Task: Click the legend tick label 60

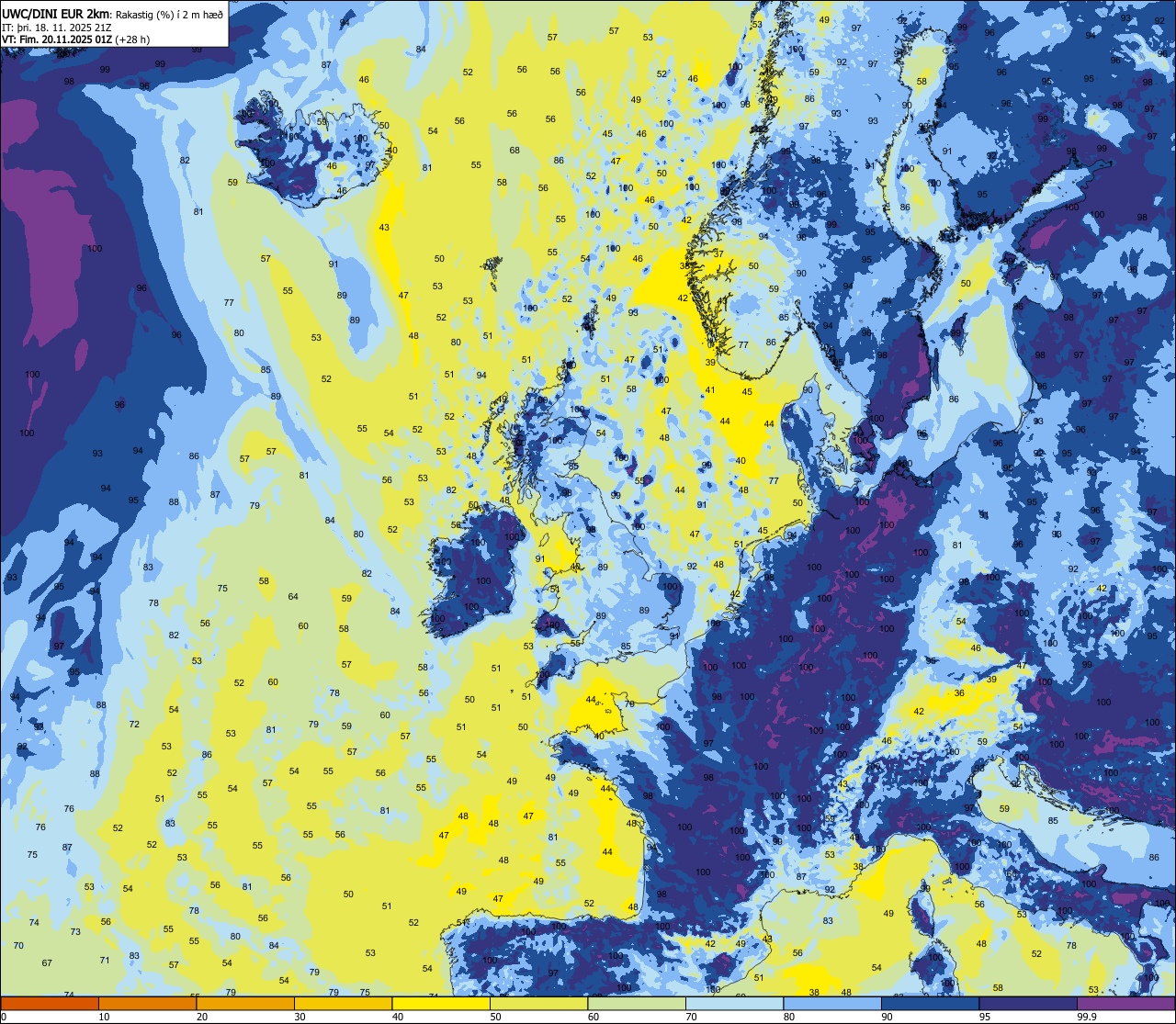Action: point(594,1017)
